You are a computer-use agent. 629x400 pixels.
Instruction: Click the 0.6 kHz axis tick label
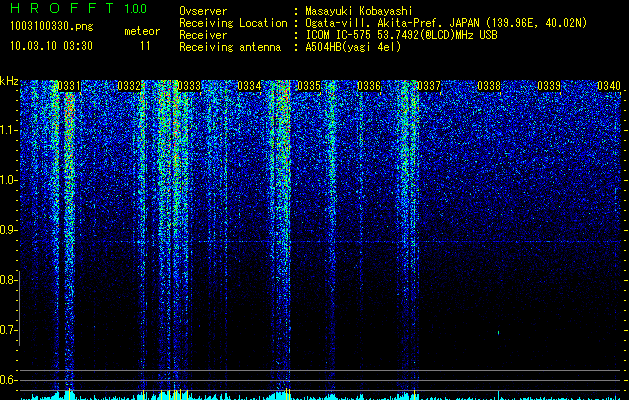pos(9,380)
